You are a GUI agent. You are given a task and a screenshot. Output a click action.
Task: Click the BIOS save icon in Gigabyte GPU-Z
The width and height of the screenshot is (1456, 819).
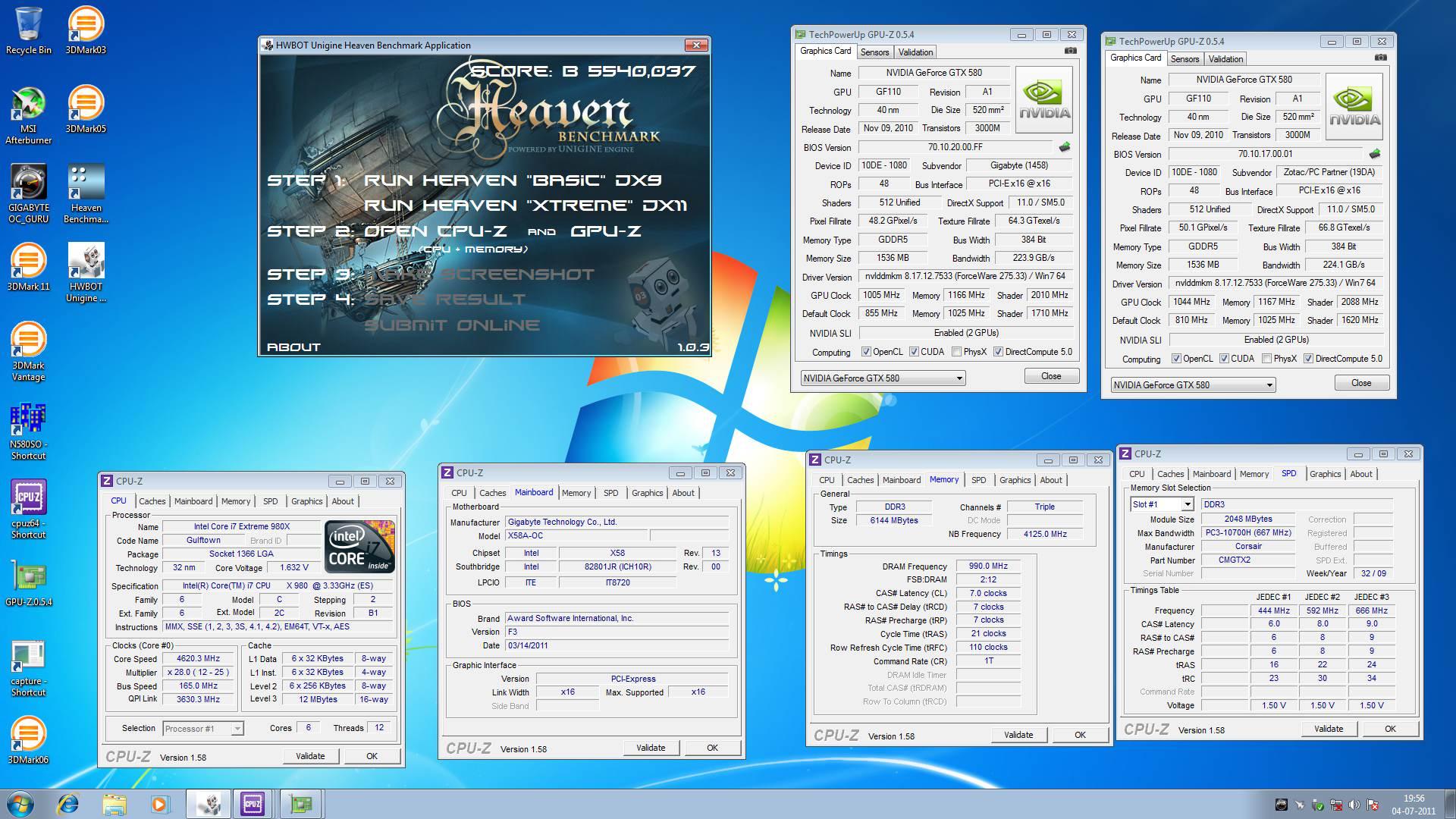(1065, 147)
